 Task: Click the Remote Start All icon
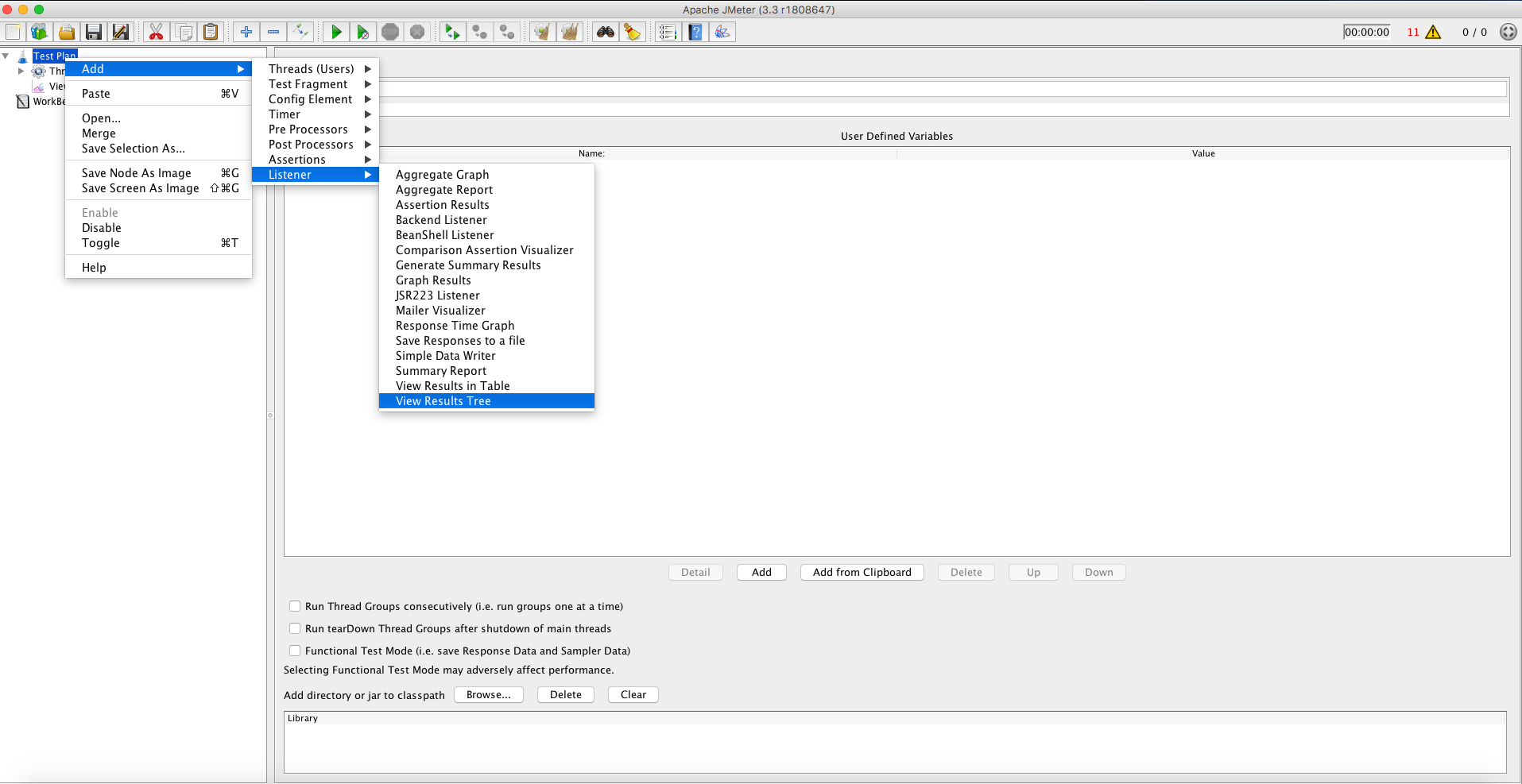[453, 32]
